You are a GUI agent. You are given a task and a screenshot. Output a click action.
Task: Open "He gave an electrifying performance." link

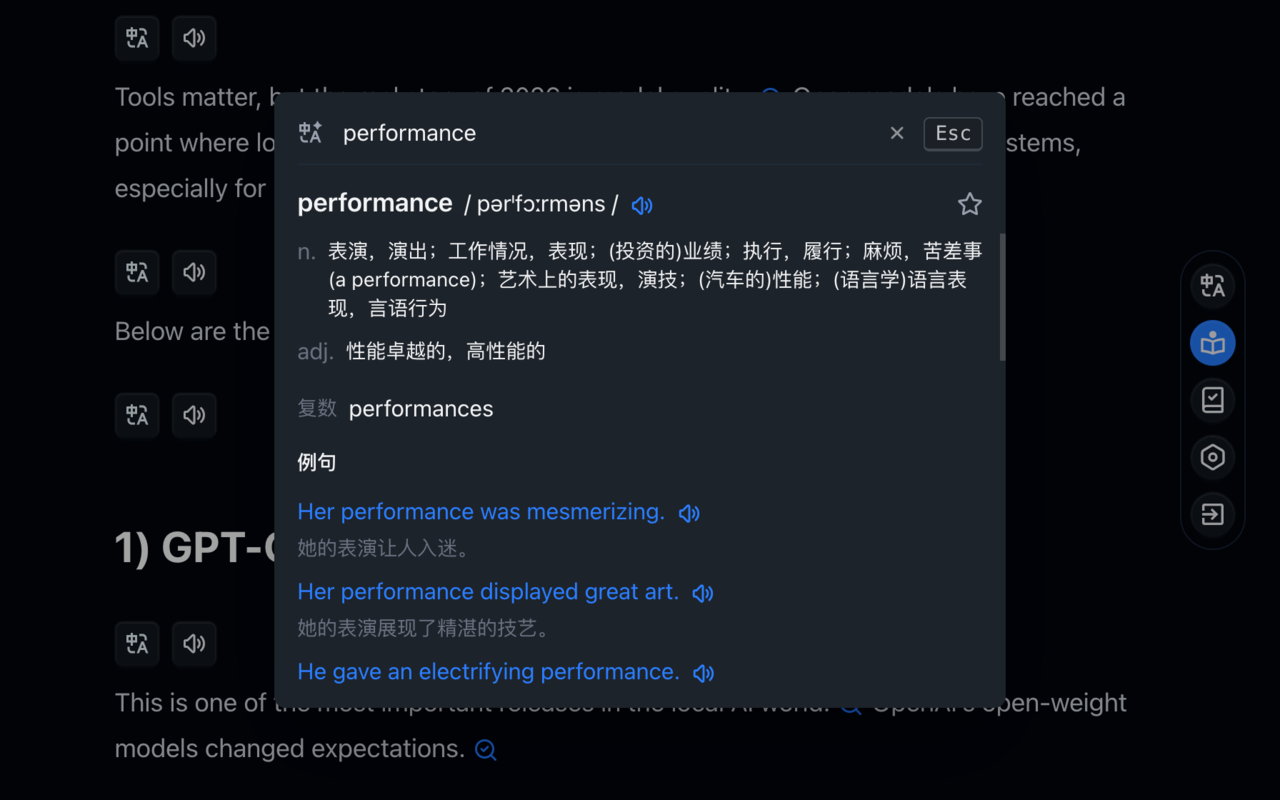tap(488, 672)
